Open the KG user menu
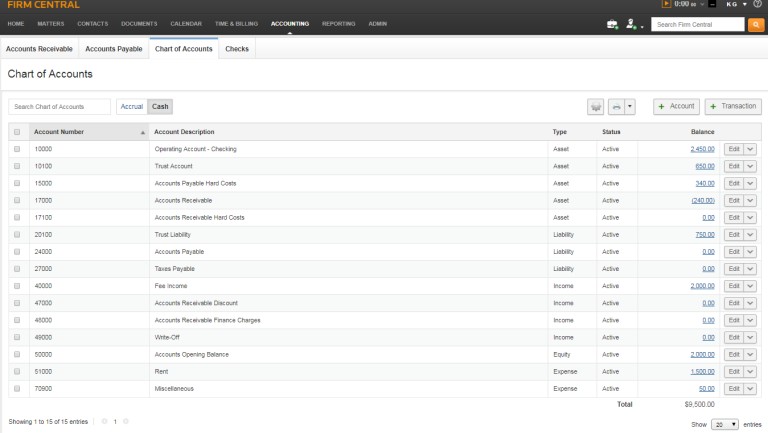Screen dimensions: 768x433 (736, 5)
